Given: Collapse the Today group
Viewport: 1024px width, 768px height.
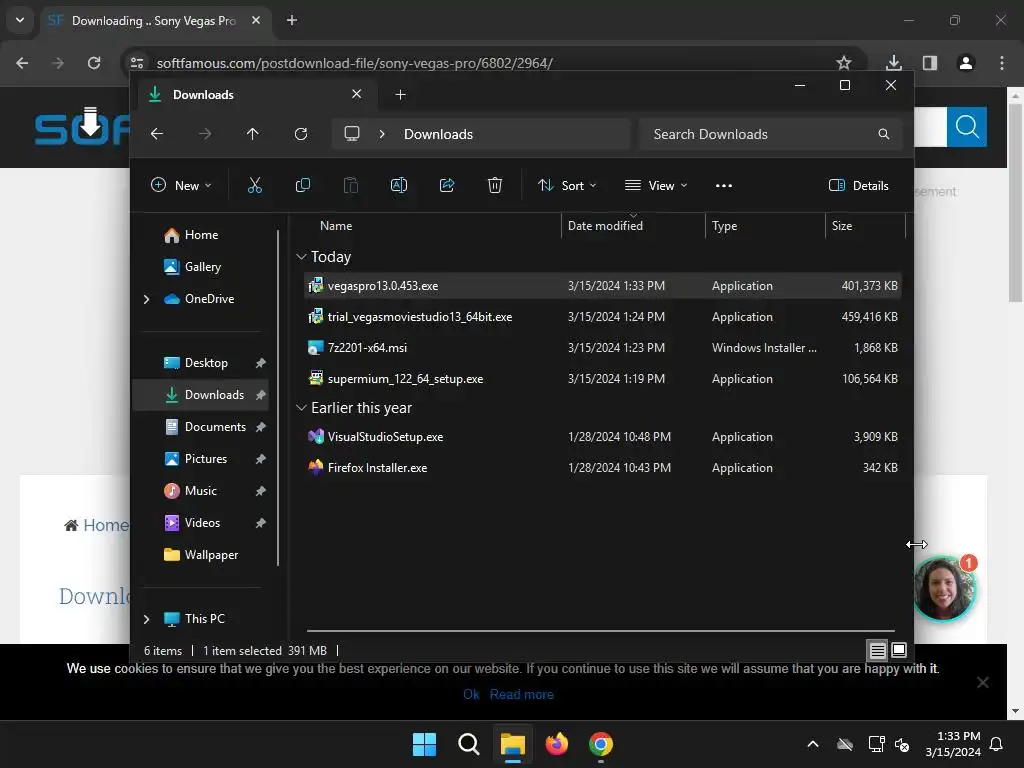Looking at the screenshot, I should 301,257.
